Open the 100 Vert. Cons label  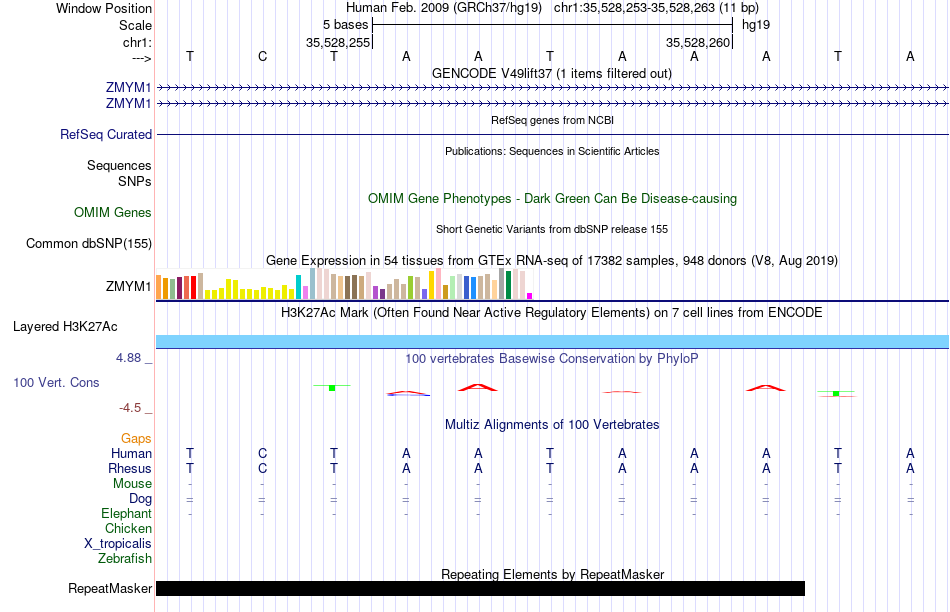tap(56, 382)
